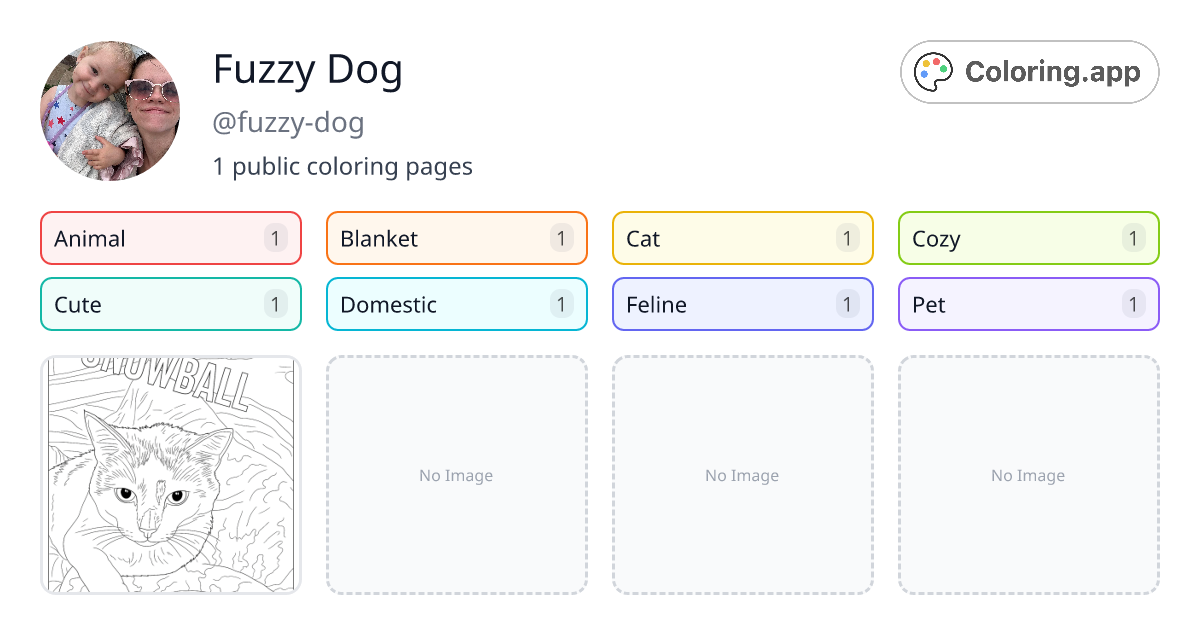
Task: Select the Cozy tag
Action: (x=1029, y=238)
